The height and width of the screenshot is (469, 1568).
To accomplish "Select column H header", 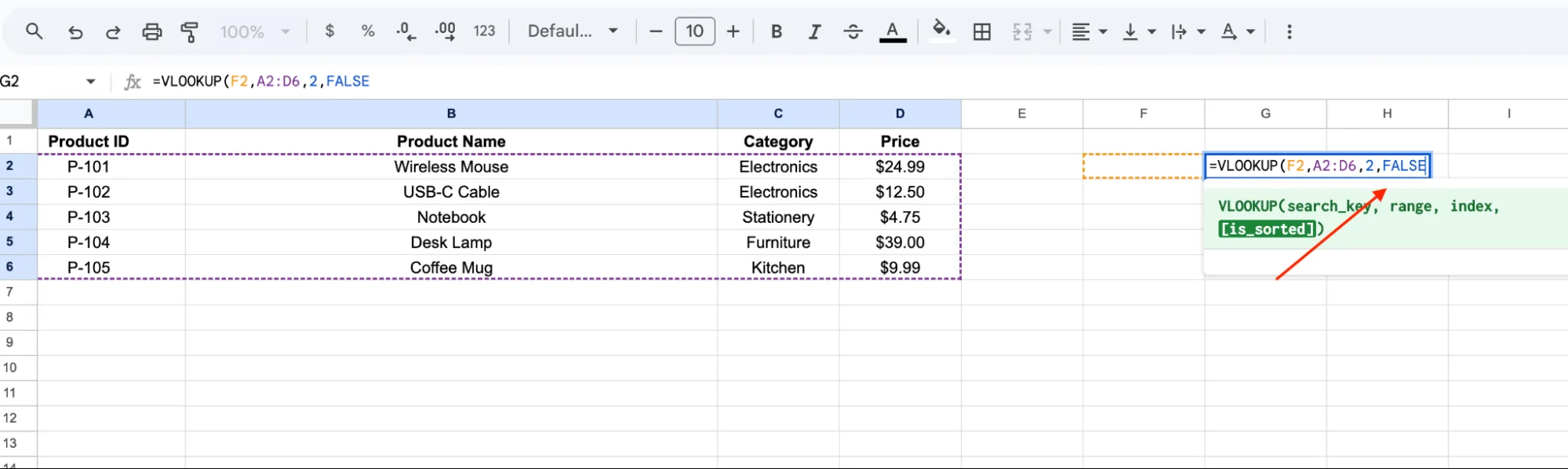I will [1387, 114].
